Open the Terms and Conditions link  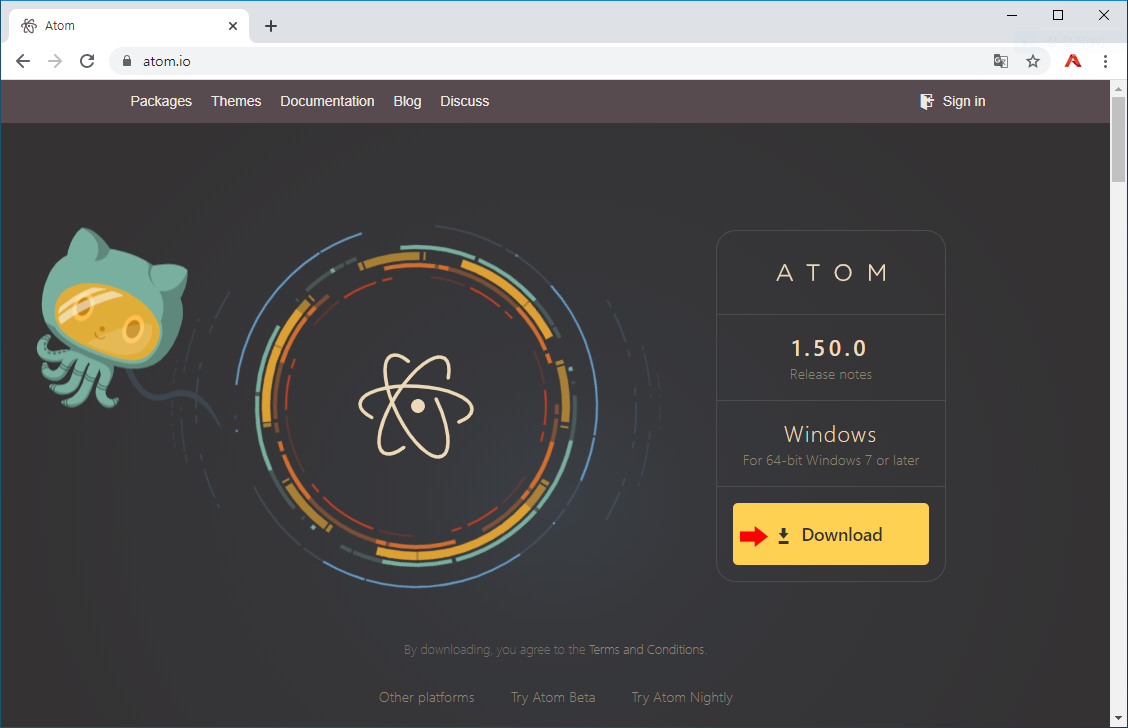click(x=647, y=650)
